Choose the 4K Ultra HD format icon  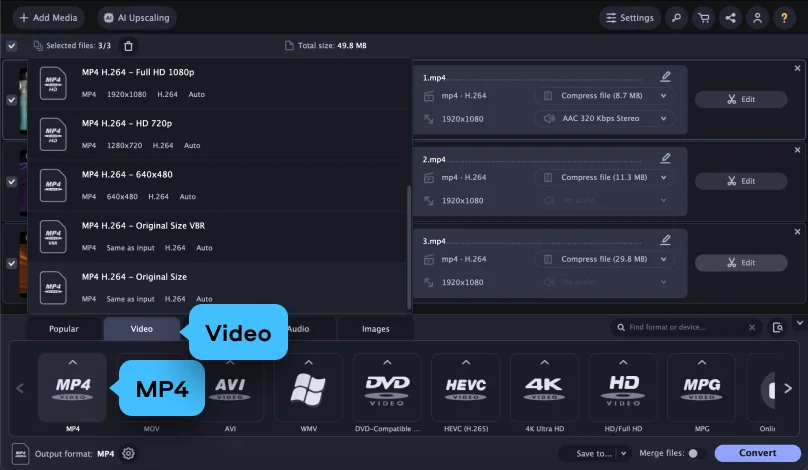[545, 389]
